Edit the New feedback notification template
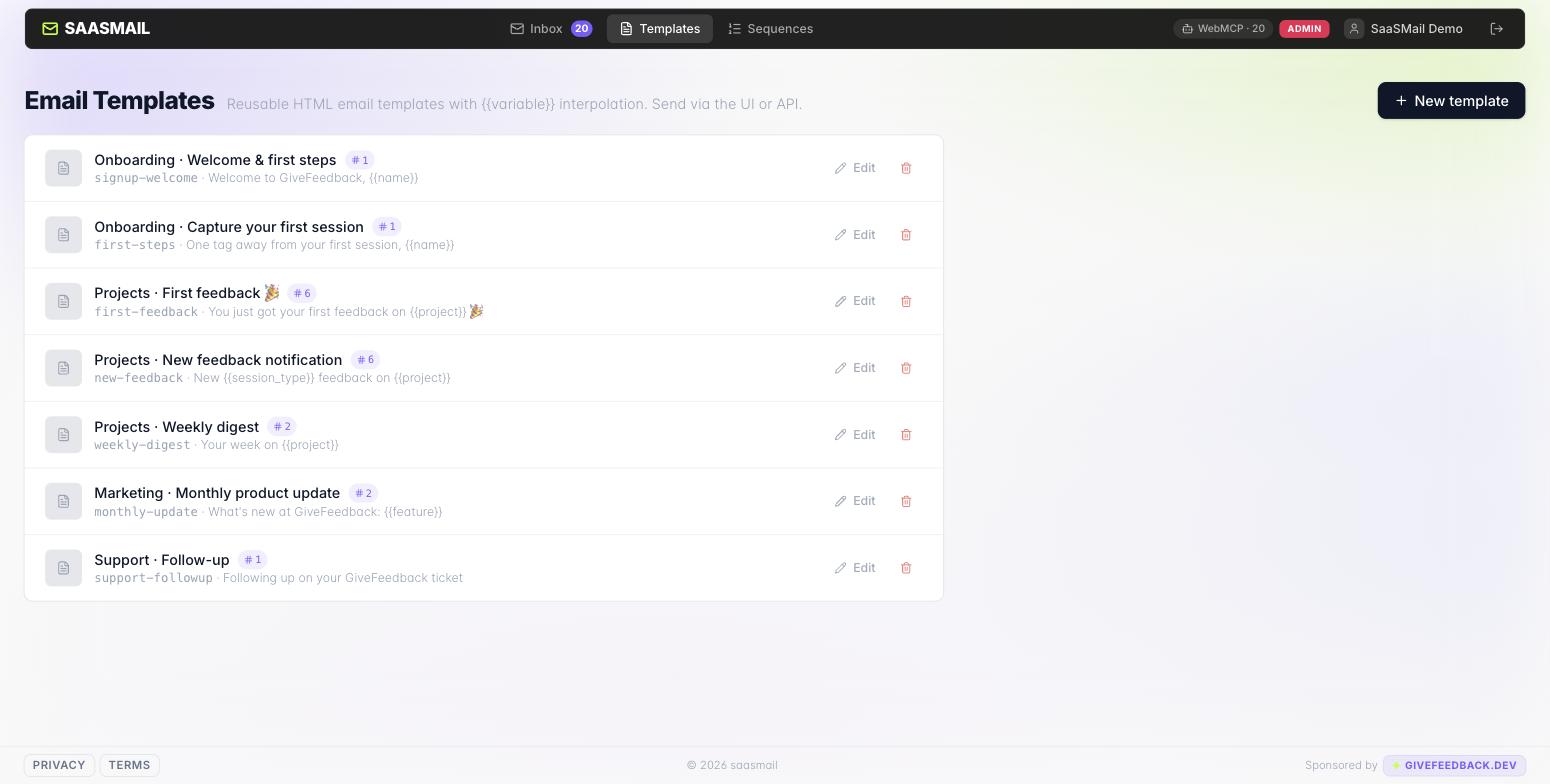This screenshot has height=784, width=1550. (855, 368)
